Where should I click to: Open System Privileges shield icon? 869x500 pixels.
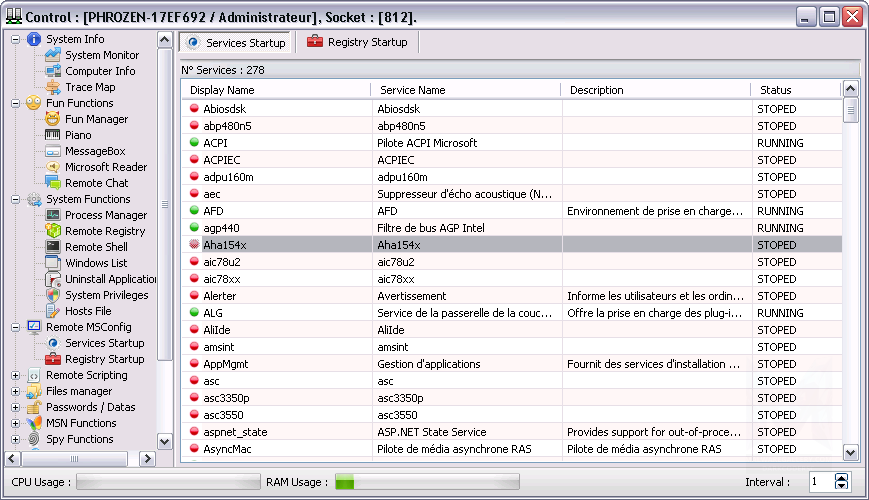[x=53, y=295]
